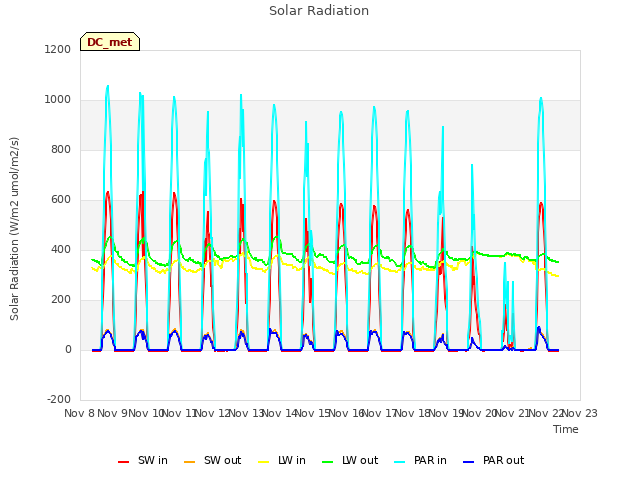
Task: Click the Solar Radiation chart title
Action: [319, 11]
